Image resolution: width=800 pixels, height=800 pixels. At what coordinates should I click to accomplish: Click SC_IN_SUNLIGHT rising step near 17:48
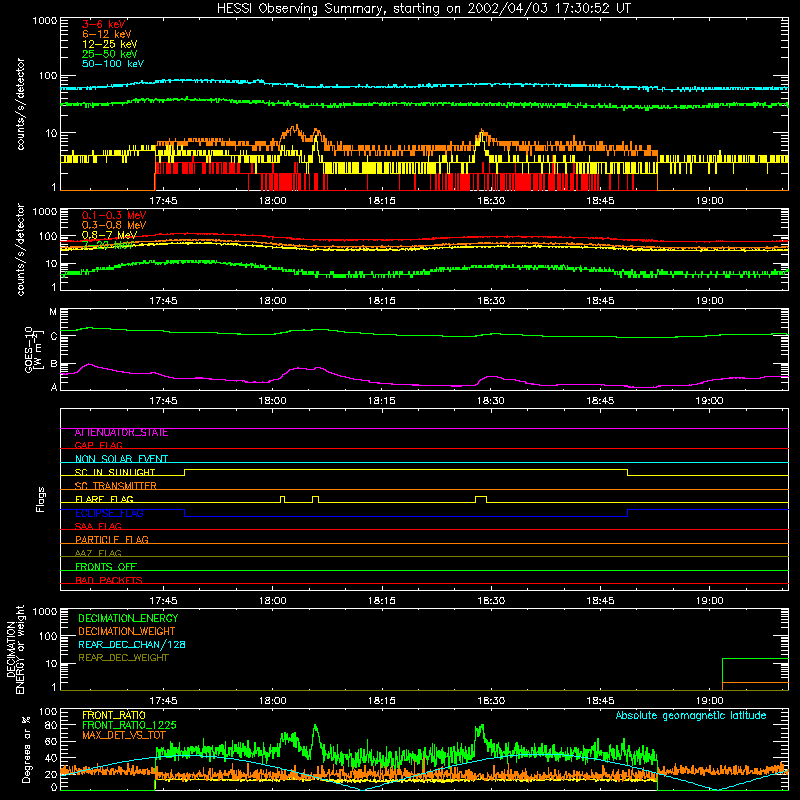click(x=185, y=472)
